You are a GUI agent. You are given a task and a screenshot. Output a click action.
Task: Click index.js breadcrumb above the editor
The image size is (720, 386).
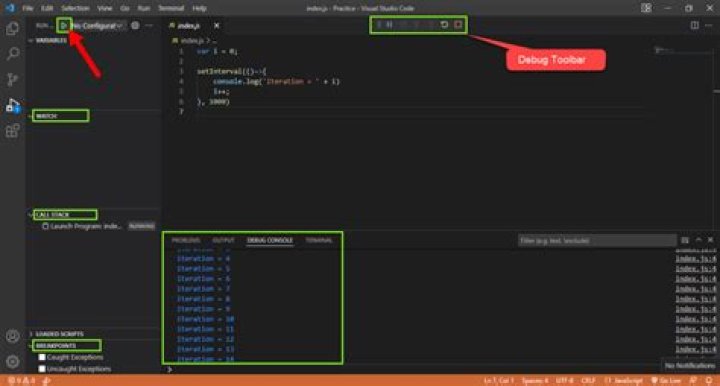tap(191, 41)
